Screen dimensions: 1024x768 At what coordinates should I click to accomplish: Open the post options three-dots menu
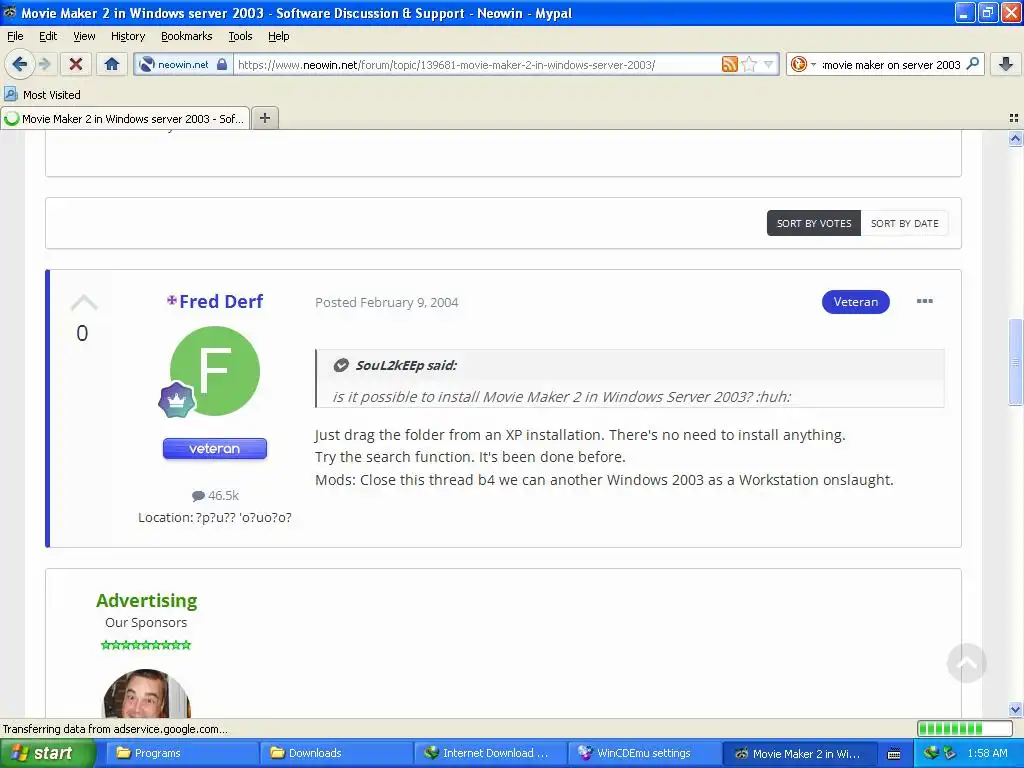pyautogui.click(x=924, y=301)
